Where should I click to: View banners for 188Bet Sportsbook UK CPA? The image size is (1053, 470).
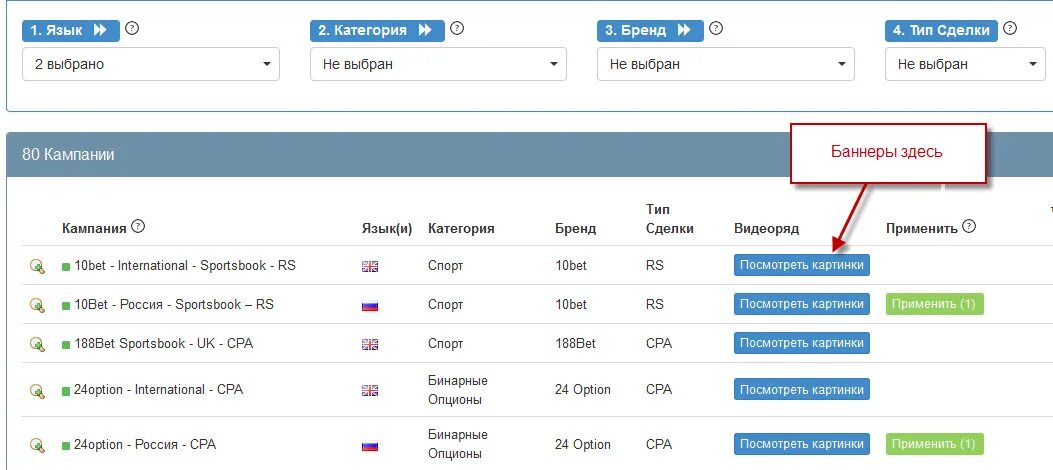[x=802, y=343]
